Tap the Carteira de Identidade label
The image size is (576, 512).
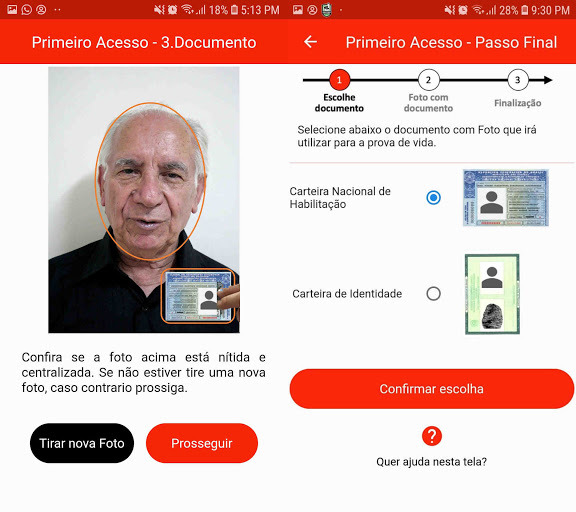pos(347,294)
